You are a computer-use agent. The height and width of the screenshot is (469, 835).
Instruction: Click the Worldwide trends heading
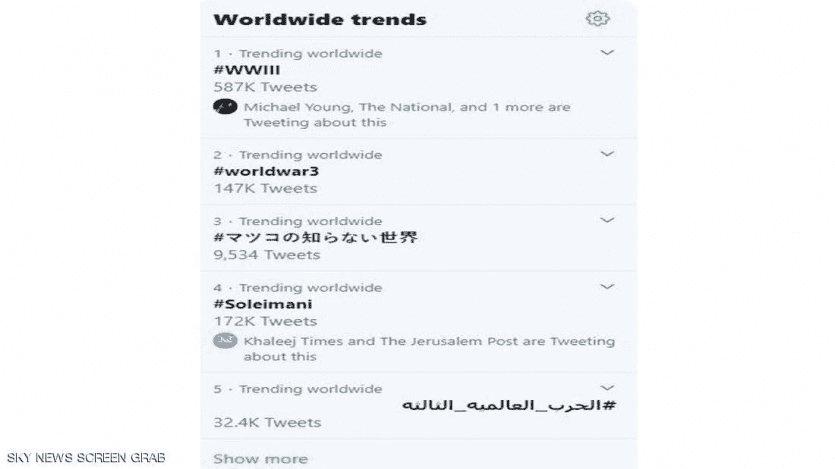click(320, 19)
